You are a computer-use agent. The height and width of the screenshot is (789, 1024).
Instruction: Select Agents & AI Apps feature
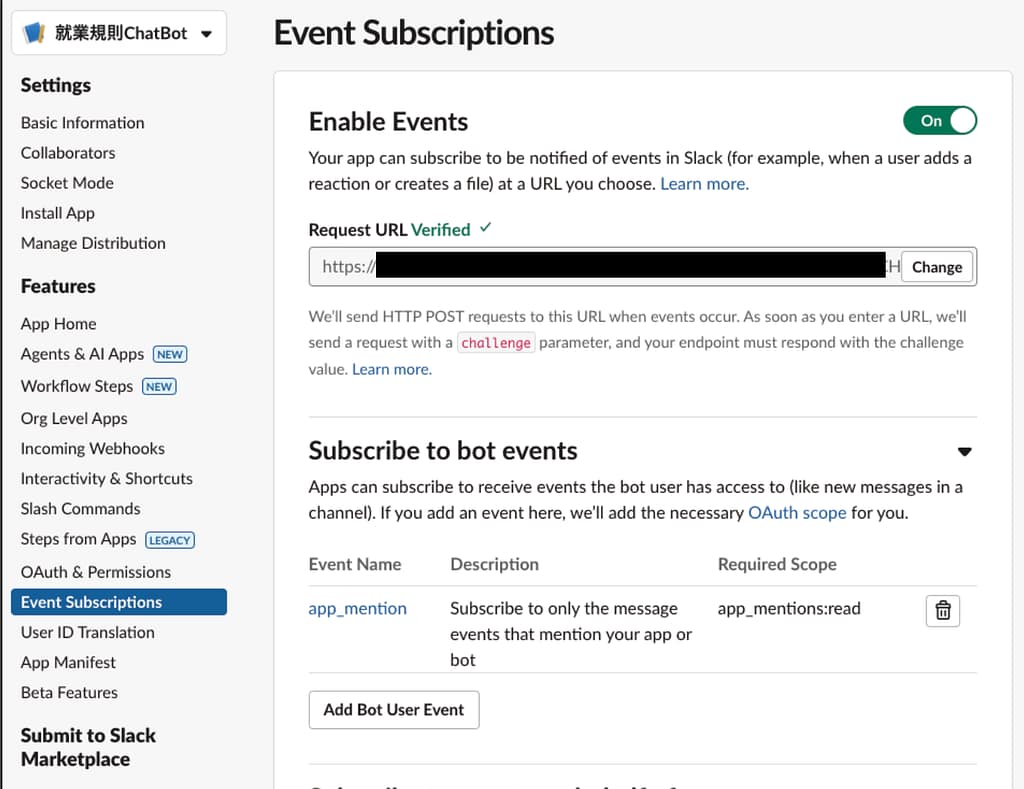click(83, 354)
